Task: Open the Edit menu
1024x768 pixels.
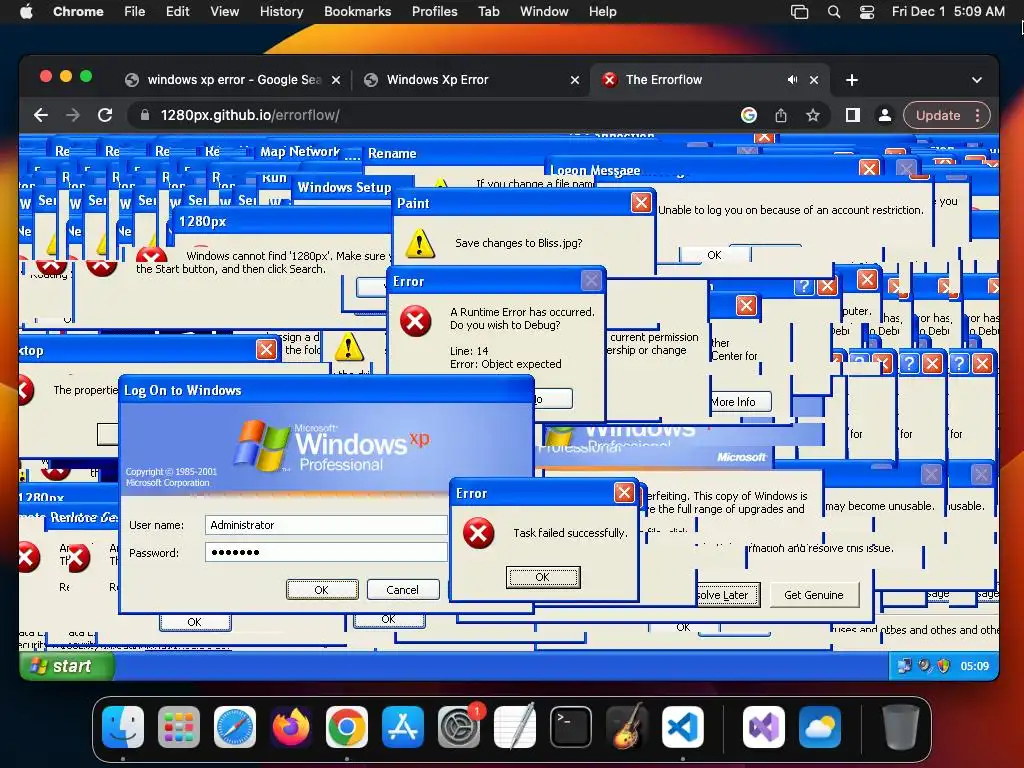Action: point(177,11)
